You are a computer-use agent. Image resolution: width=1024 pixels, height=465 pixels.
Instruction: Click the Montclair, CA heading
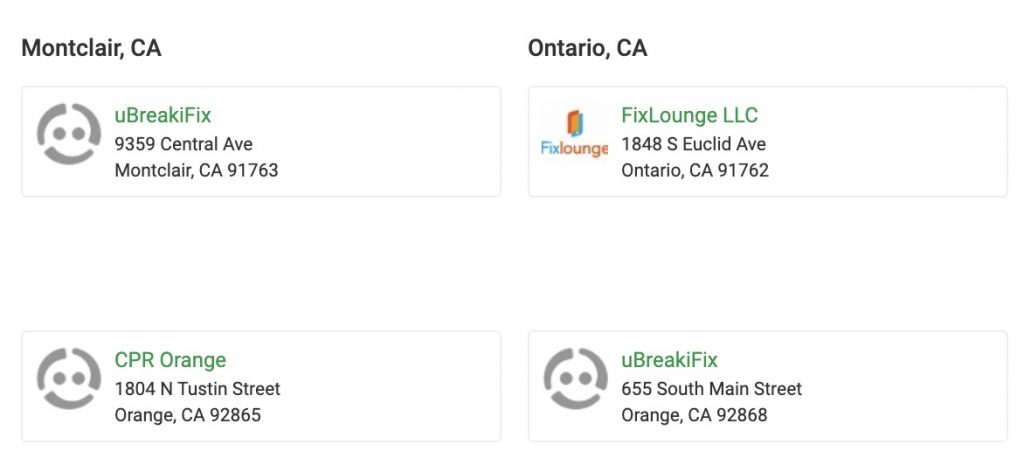tap(91, 48)
